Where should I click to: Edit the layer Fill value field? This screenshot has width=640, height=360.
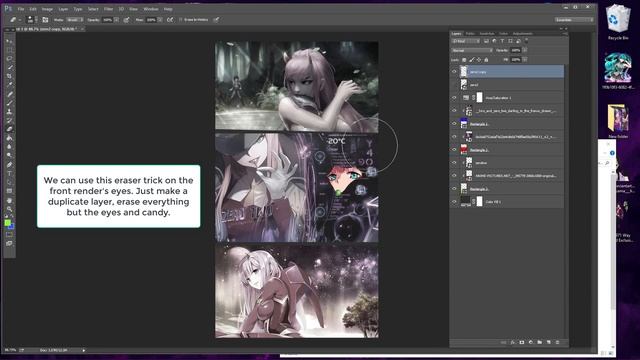point(516,60)
